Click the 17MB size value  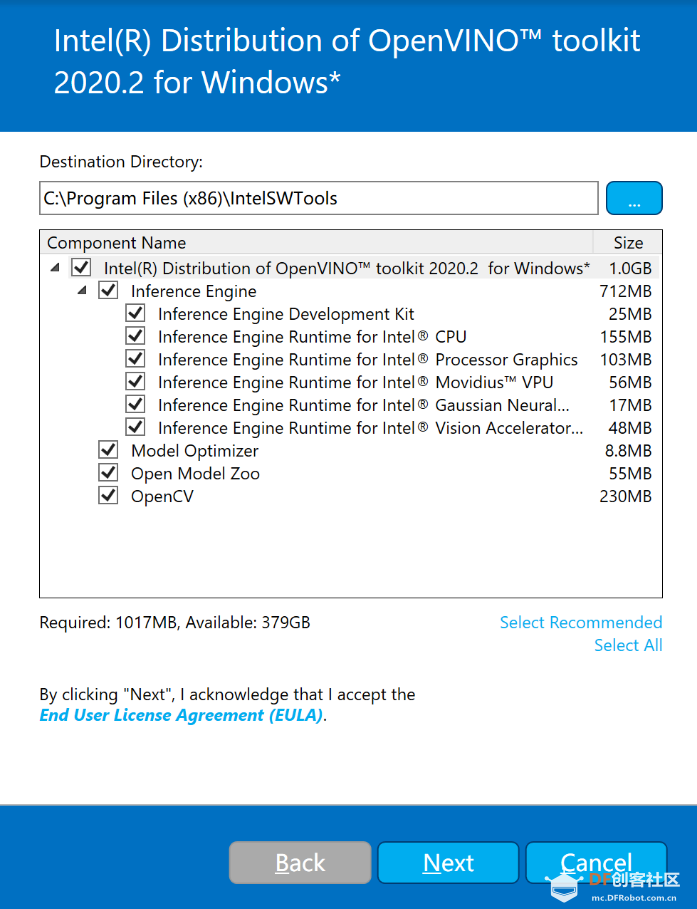(630, 405)
